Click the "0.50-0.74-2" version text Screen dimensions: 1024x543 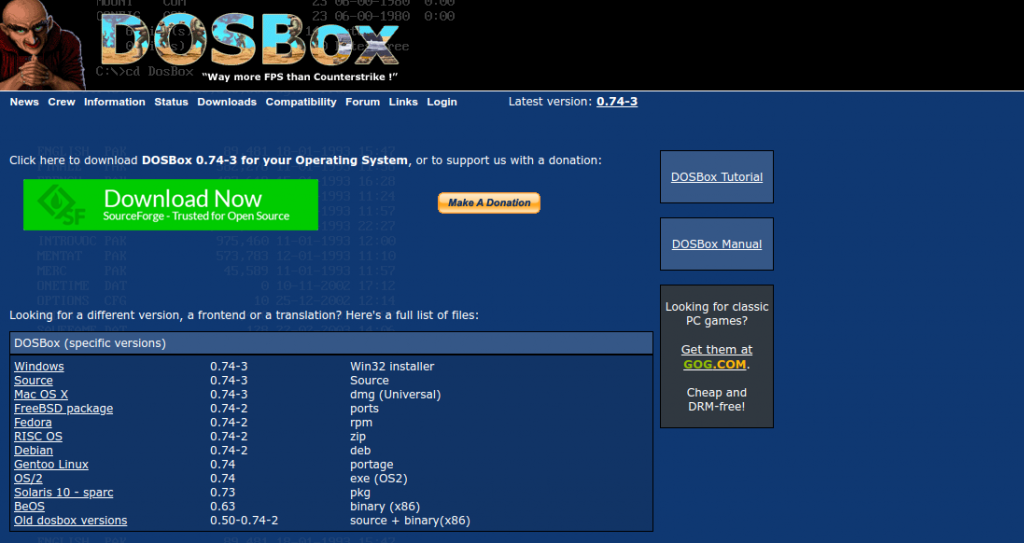(244, 521)
